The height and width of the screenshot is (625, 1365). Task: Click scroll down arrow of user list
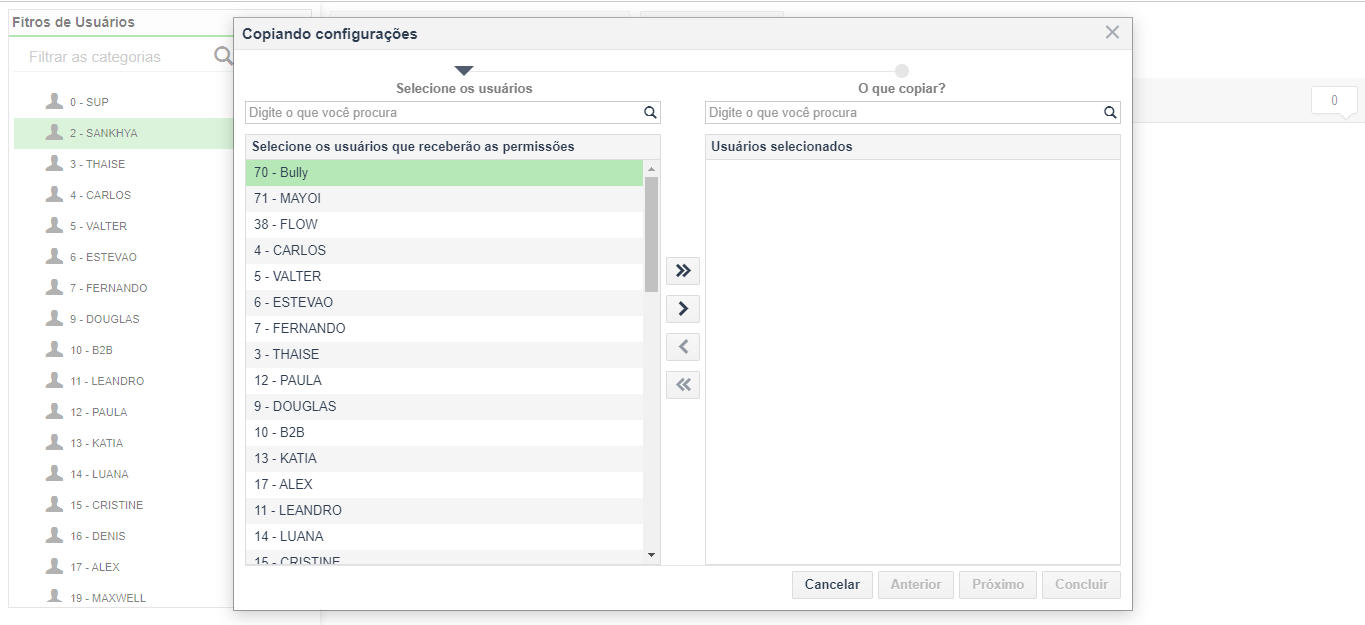[x=652, y=554]
